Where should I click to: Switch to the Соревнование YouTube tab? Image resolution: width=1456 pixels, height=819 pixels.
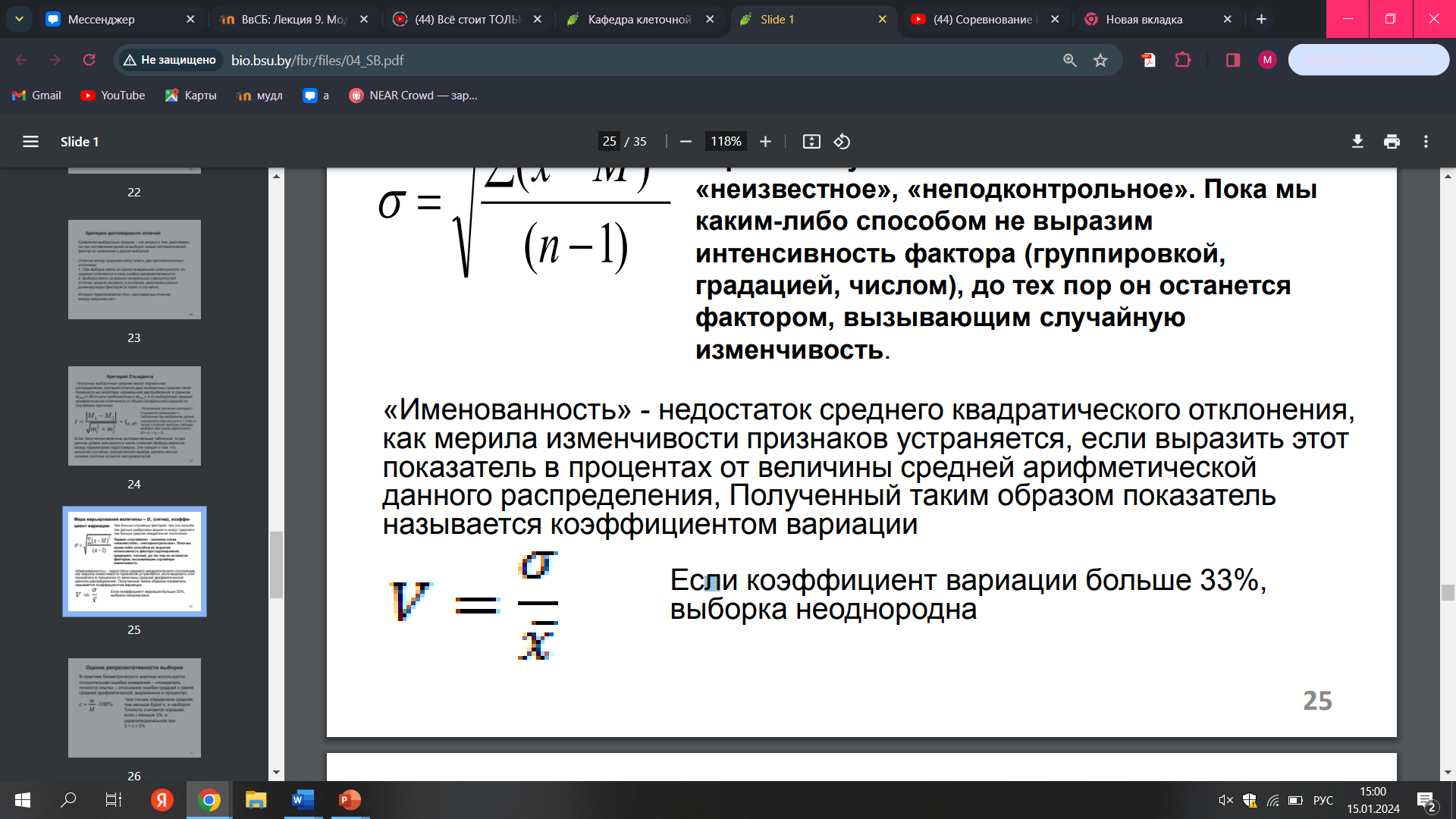(985, 19)
